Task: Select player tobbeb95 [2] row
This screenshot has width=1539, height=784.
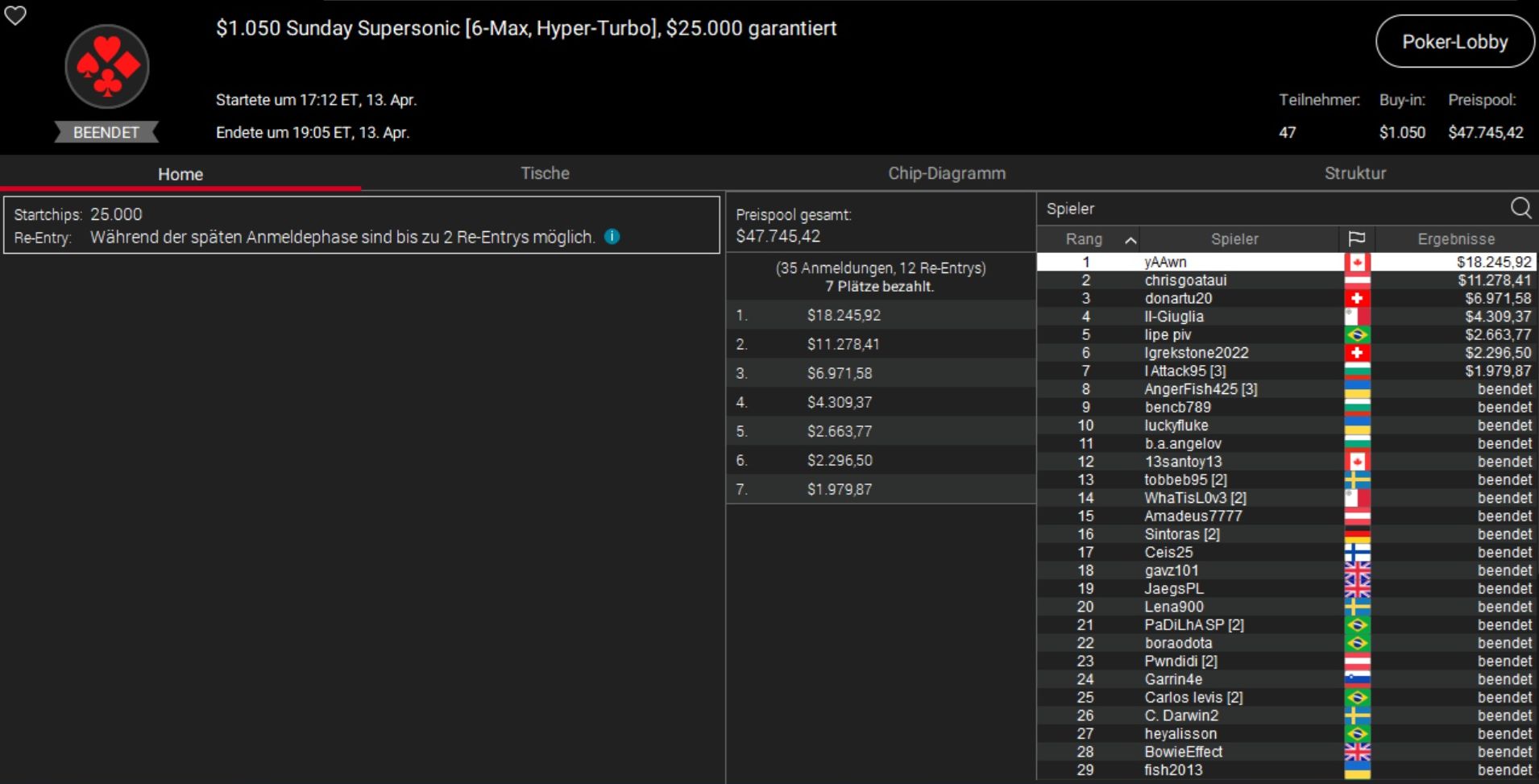Action: pyautogui.click(x=1286, y=479)
